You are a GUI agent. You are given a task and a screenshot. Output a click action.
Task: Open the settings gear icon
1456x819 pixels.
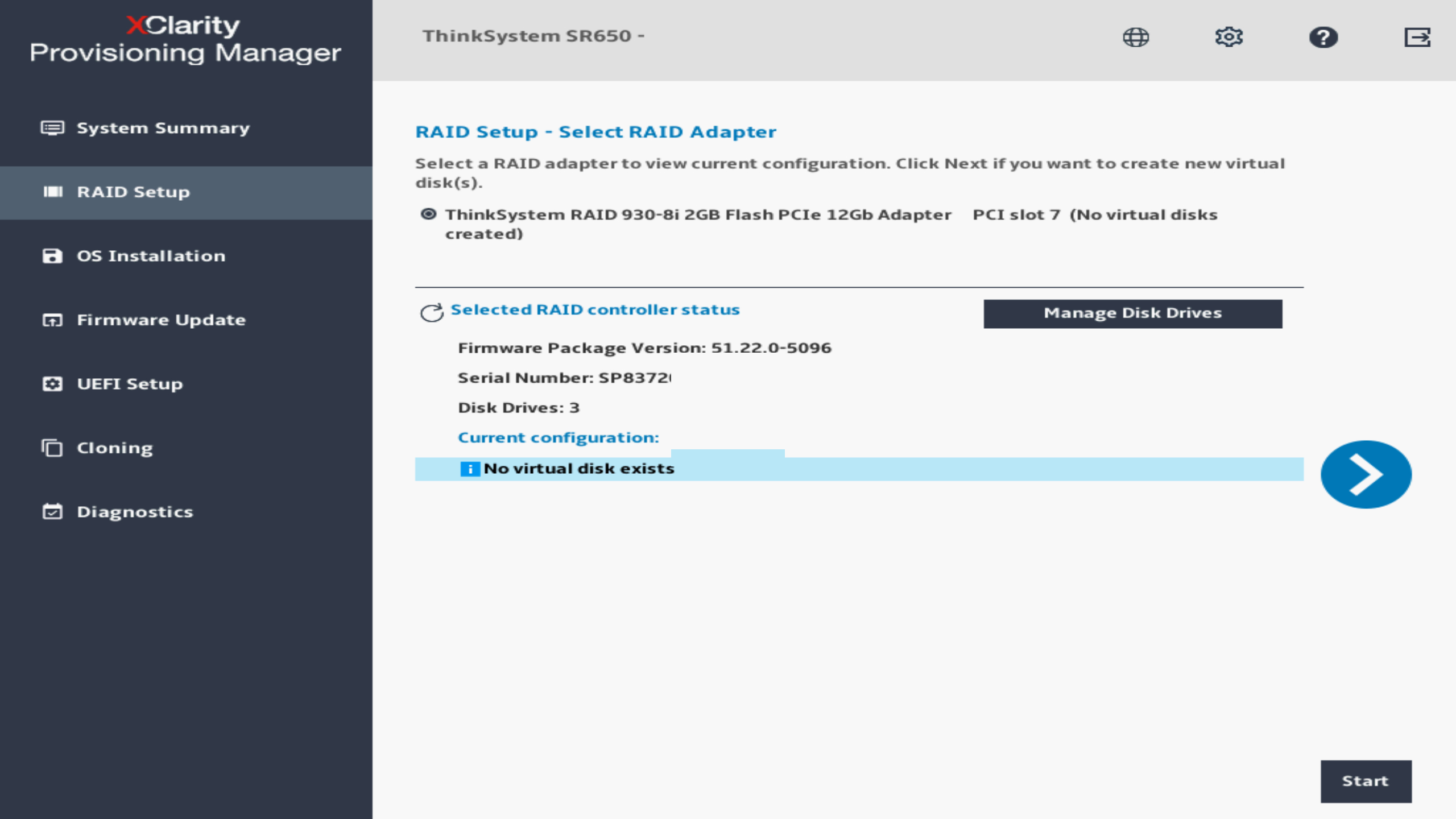[1228, 37]
